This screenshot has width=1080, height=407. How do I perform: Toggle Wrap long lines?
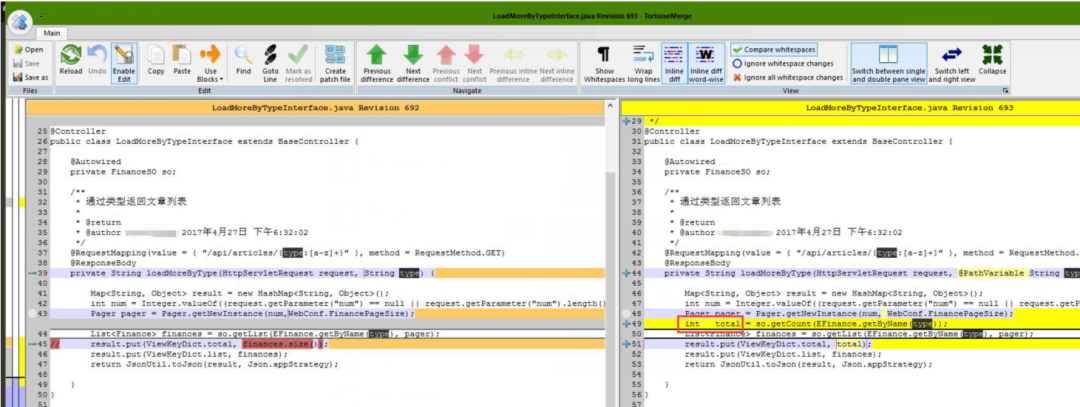(x=643, y=63)
